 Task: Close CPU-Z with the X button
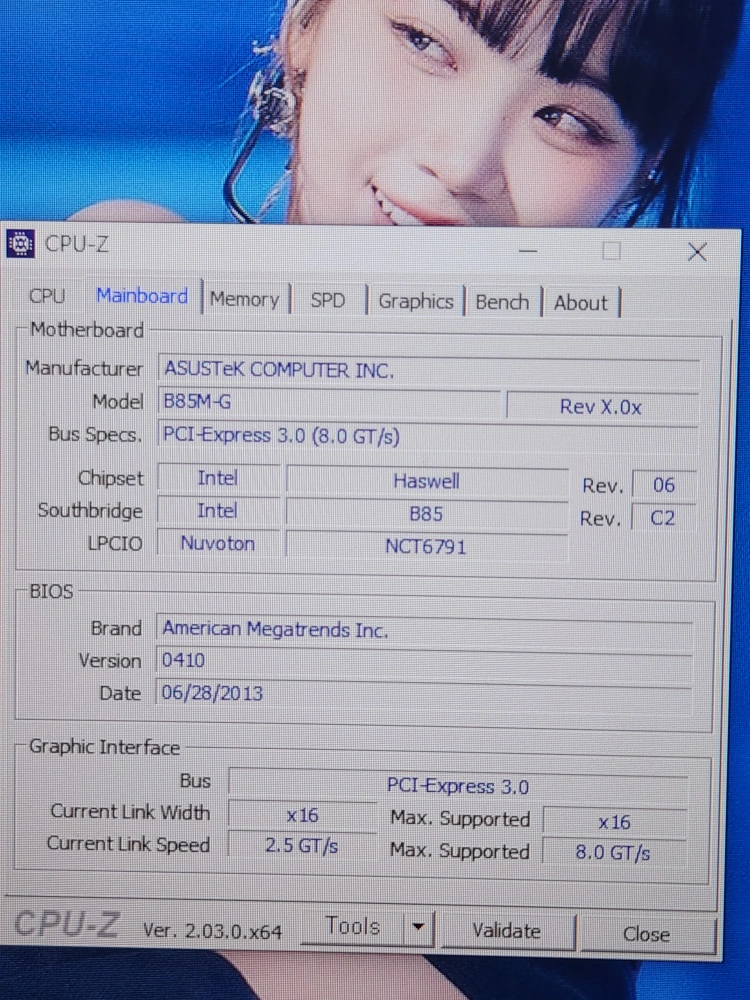coord(697,252)
